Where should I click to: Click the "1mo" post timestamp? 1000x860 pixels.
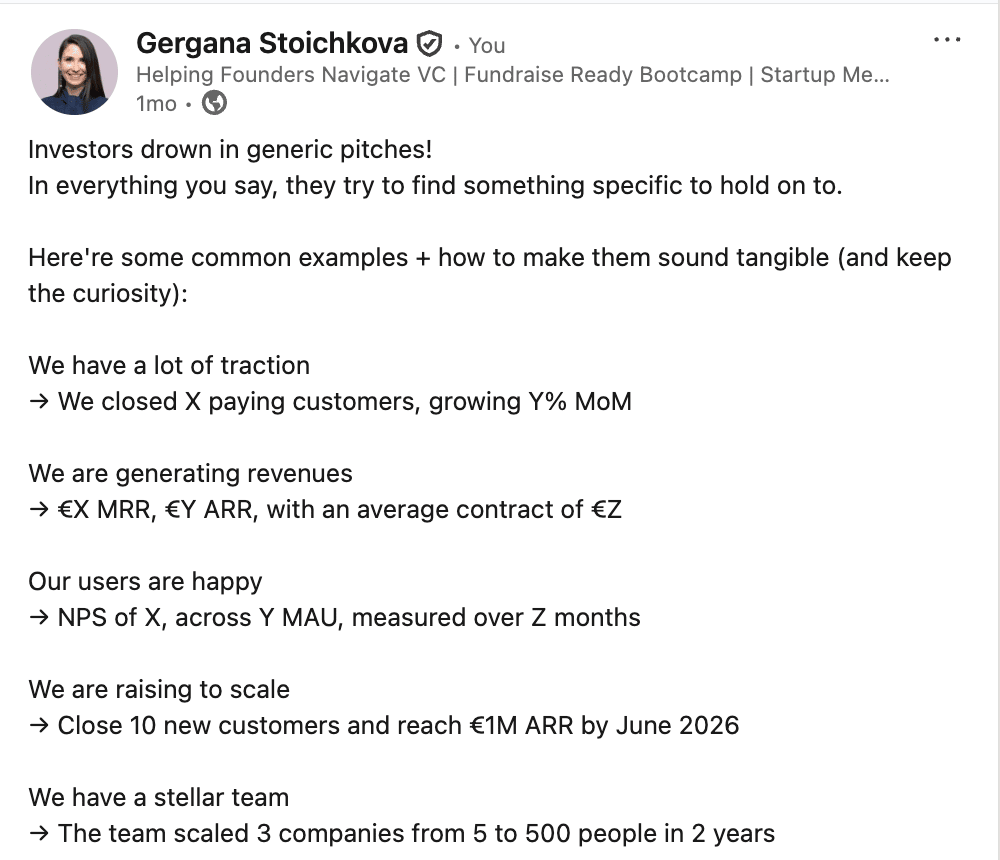coord(156,104)
